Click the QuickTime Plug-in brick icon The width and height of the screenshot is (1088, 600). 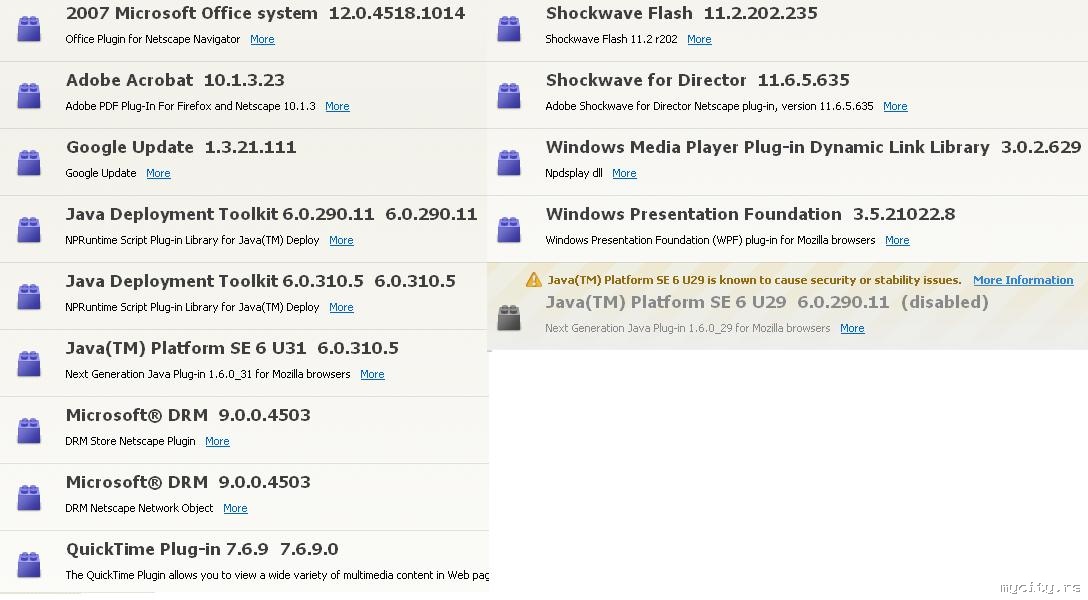coord(28,565)
